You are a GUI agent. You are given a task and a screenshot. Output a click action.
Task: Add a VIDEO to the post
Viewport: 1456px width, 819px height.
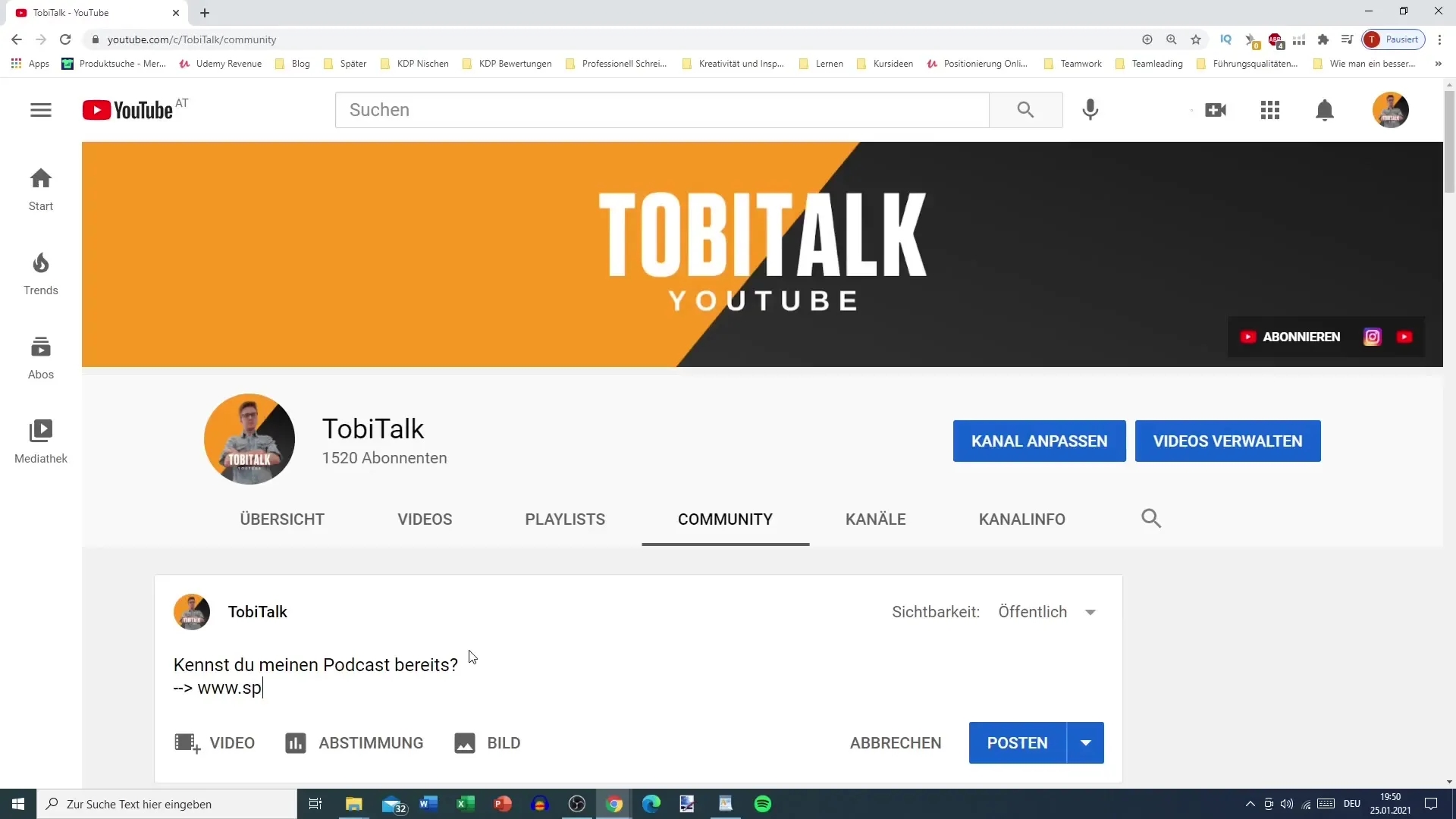coord(215,743)
